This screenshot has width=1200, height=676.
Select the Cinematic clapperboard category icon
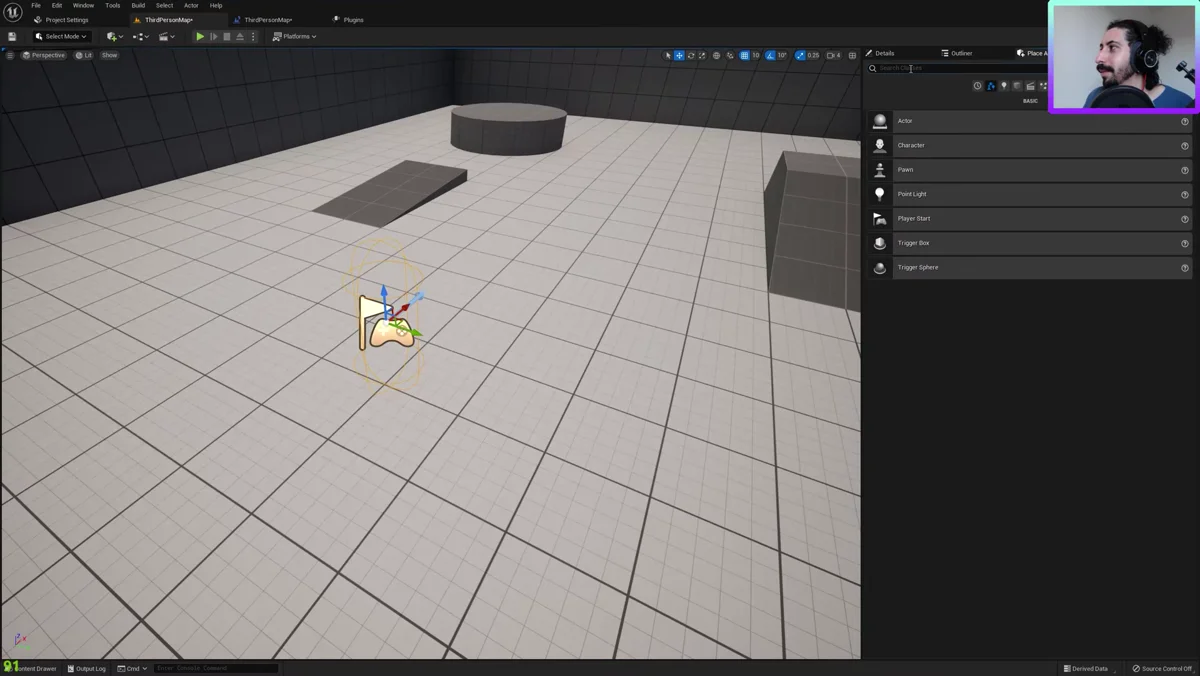pos(1030,86)
